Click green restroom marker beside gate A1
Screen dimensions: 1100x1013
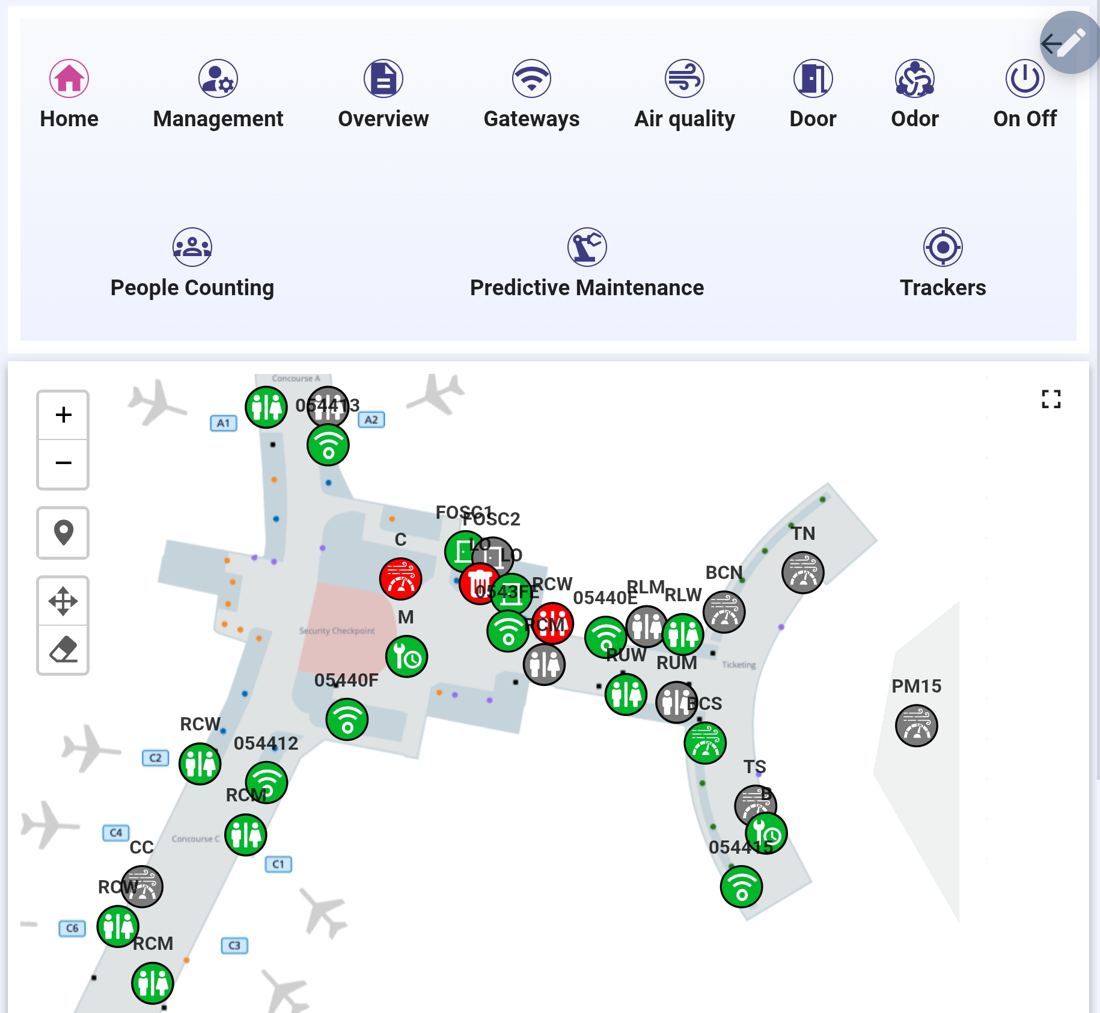point(266,407)
